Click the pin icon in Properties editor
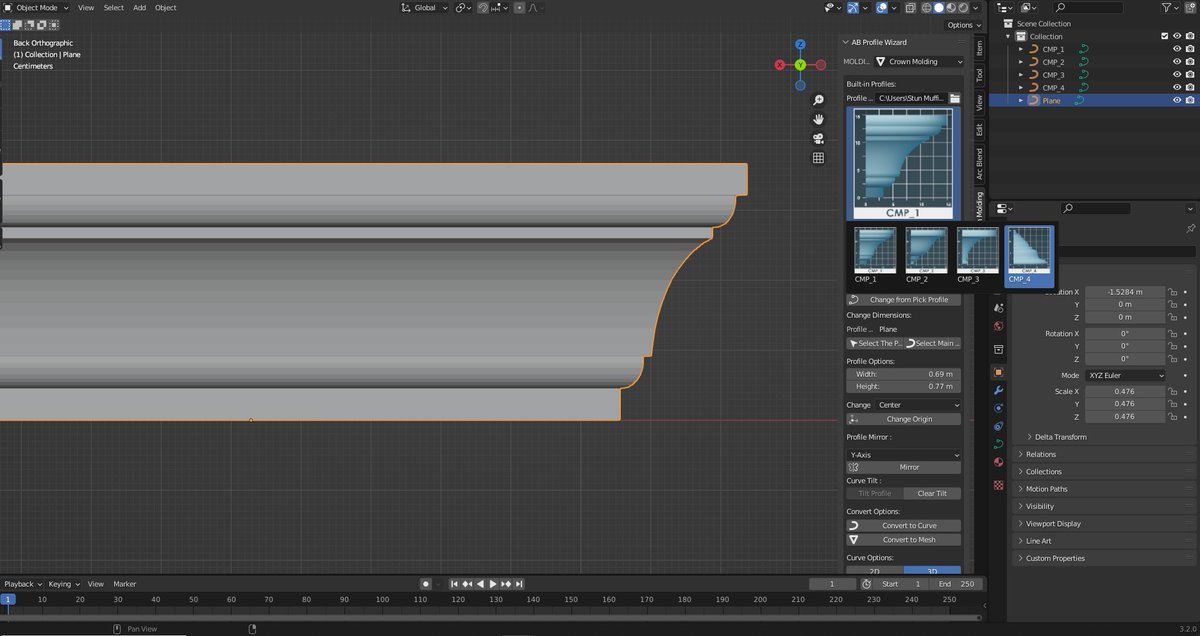This screenshot has width=1200, height=636. pyautogui.click(x=1190, y=229)
